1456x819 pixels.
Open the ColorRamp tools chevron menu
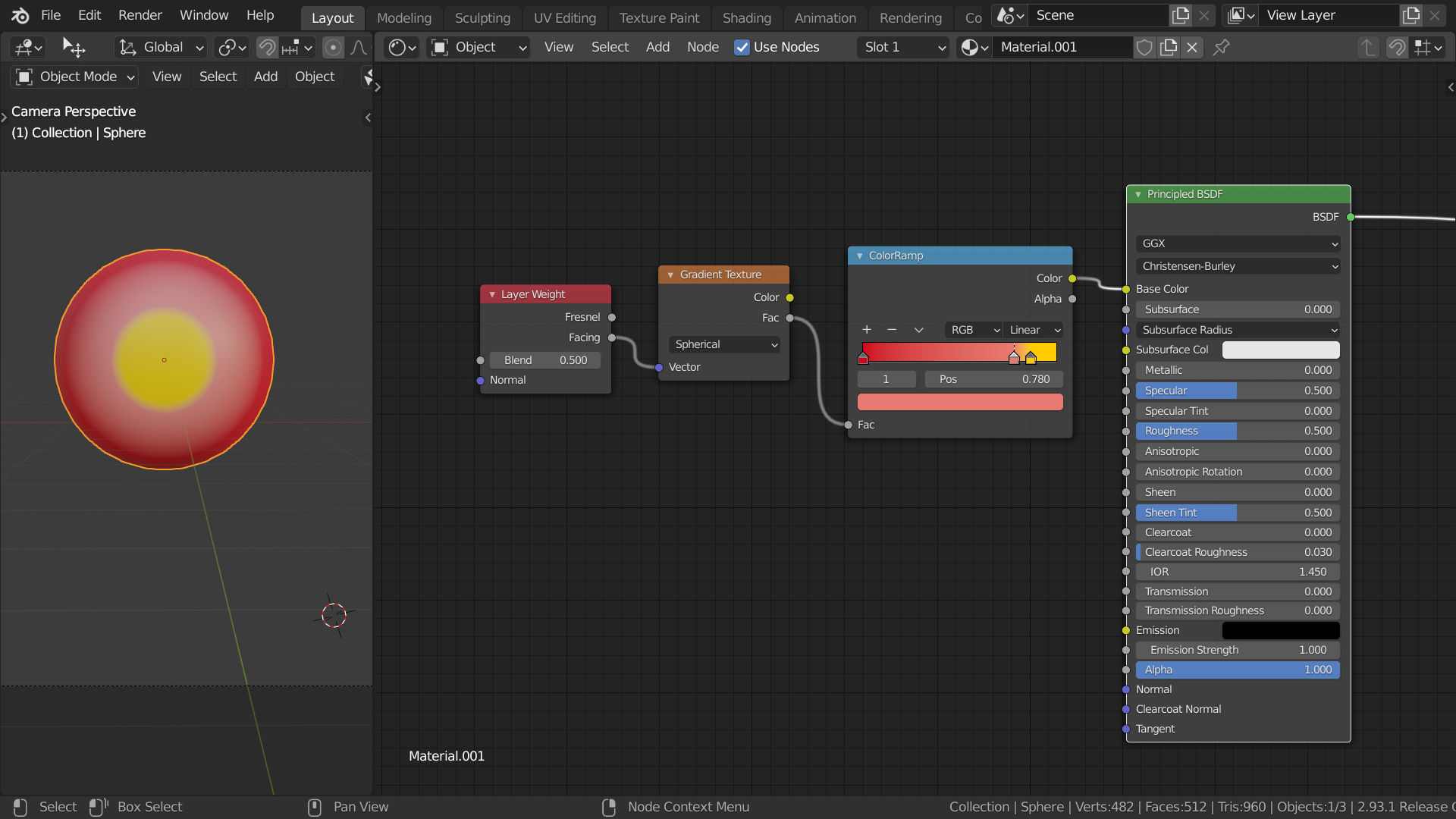coord(918,330)
